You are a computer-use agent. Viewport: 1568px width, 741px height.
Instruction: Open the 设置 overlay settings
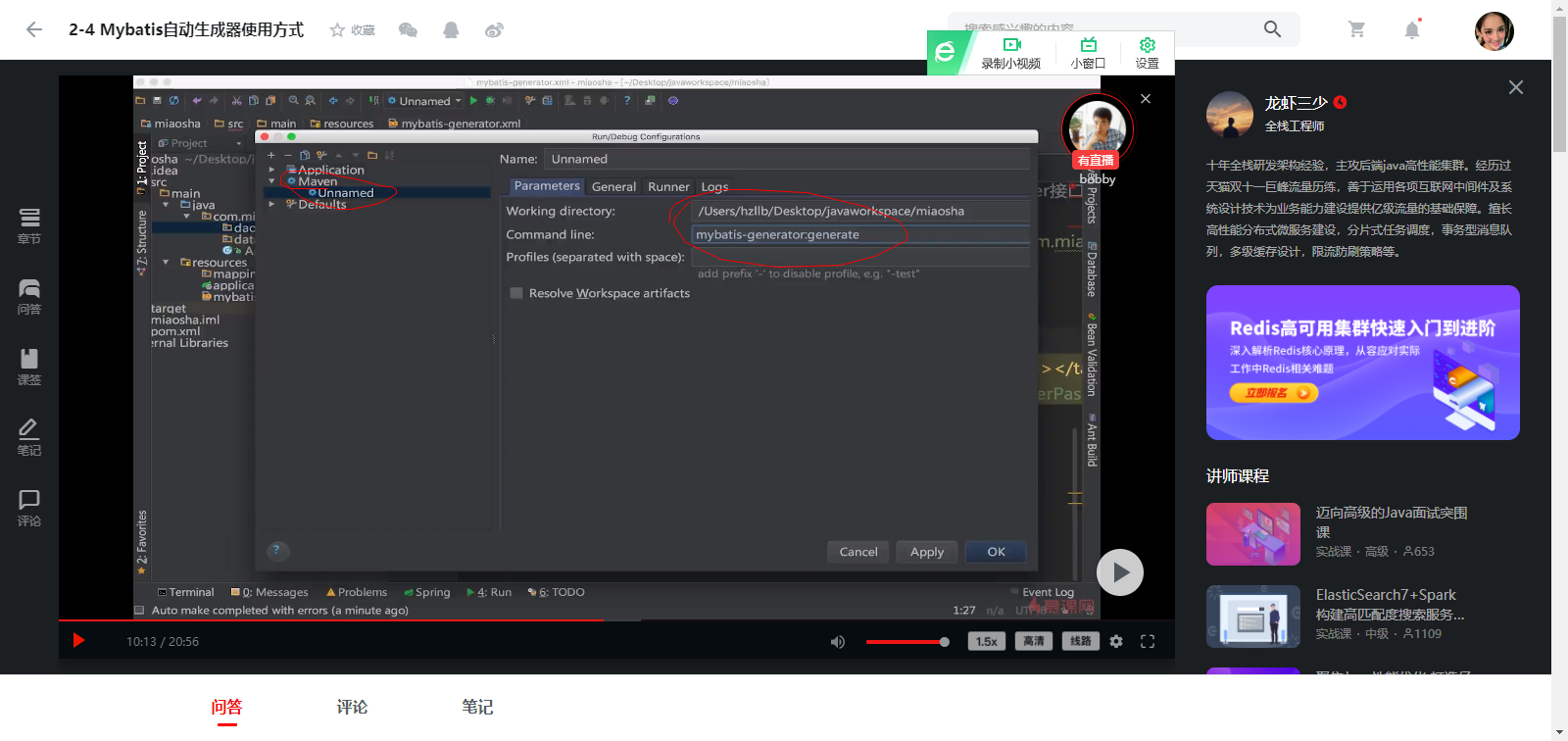(x=1148, y=53)
